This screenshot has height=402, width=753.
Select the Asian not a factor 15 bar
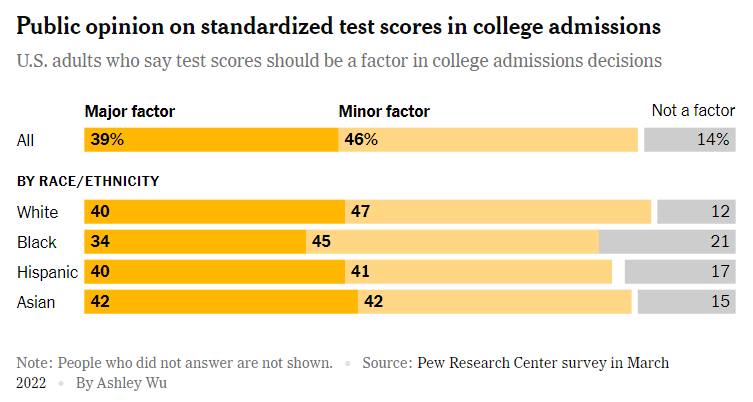click(687, 302)
